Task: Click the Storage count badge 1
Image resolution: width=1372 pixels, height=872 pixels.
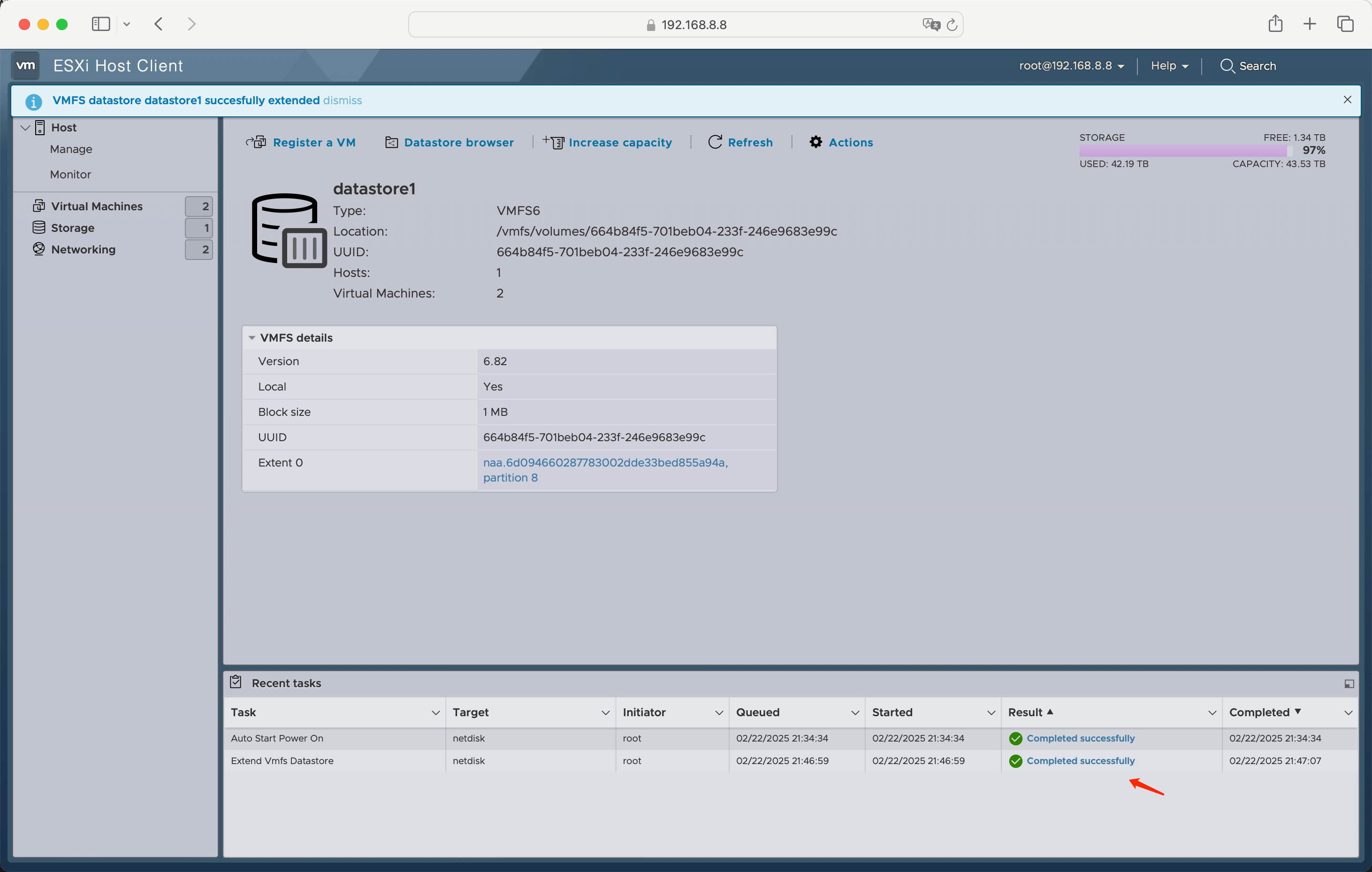Action: coord(198,228)
